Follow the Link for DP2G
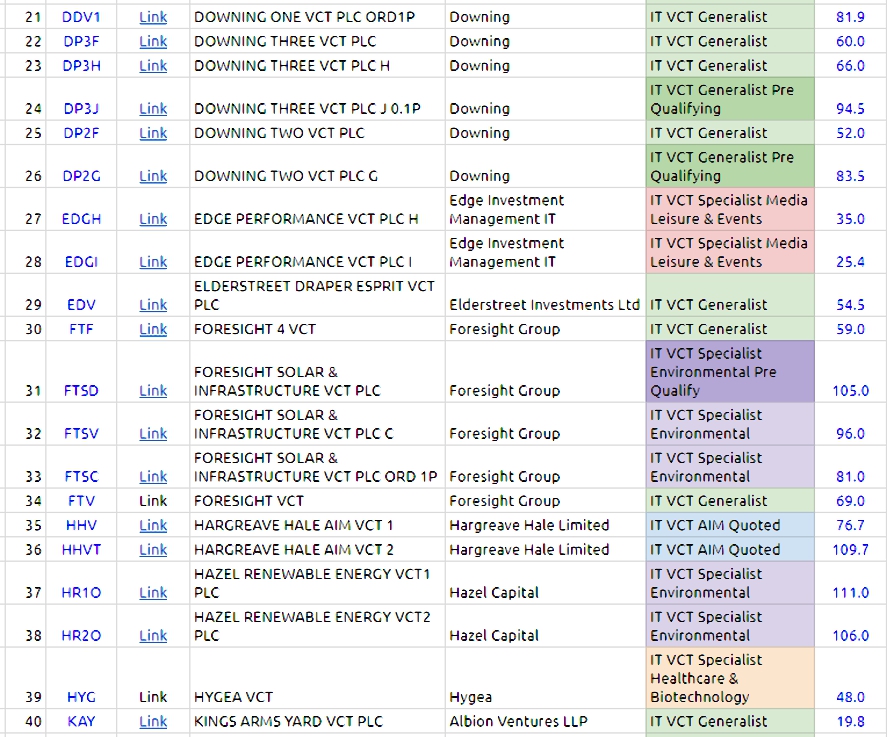887x737 pixels. (x=153, y=176)
